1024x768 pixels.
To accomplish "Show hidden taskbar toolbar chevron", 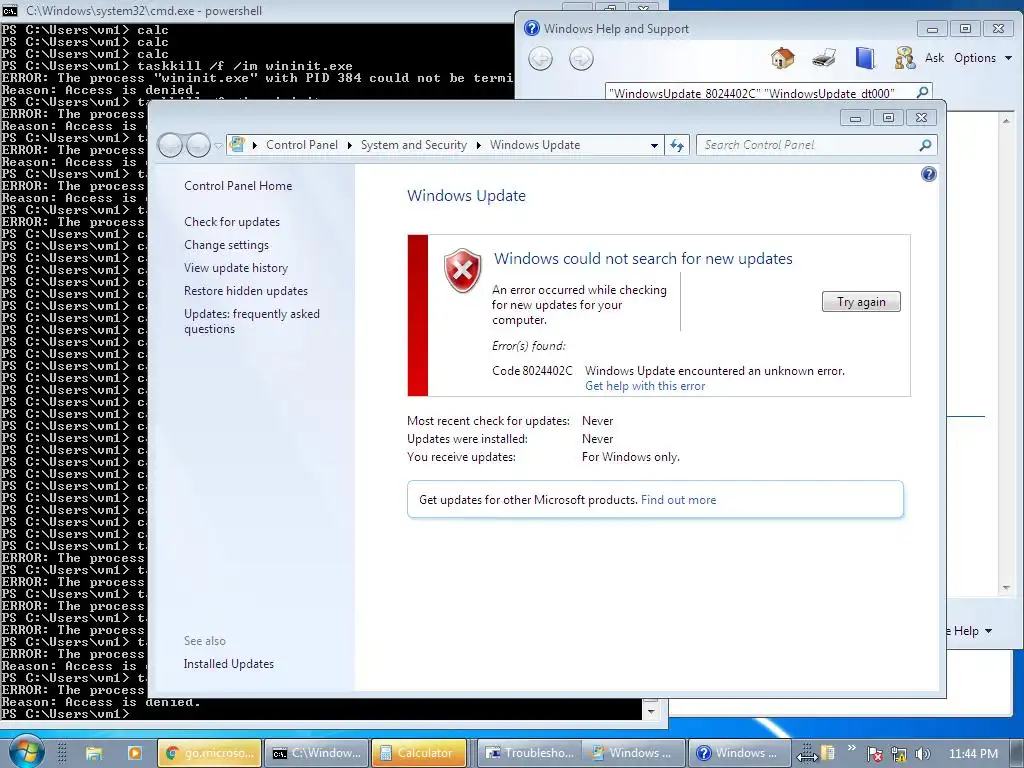I will tap(851, 748).
